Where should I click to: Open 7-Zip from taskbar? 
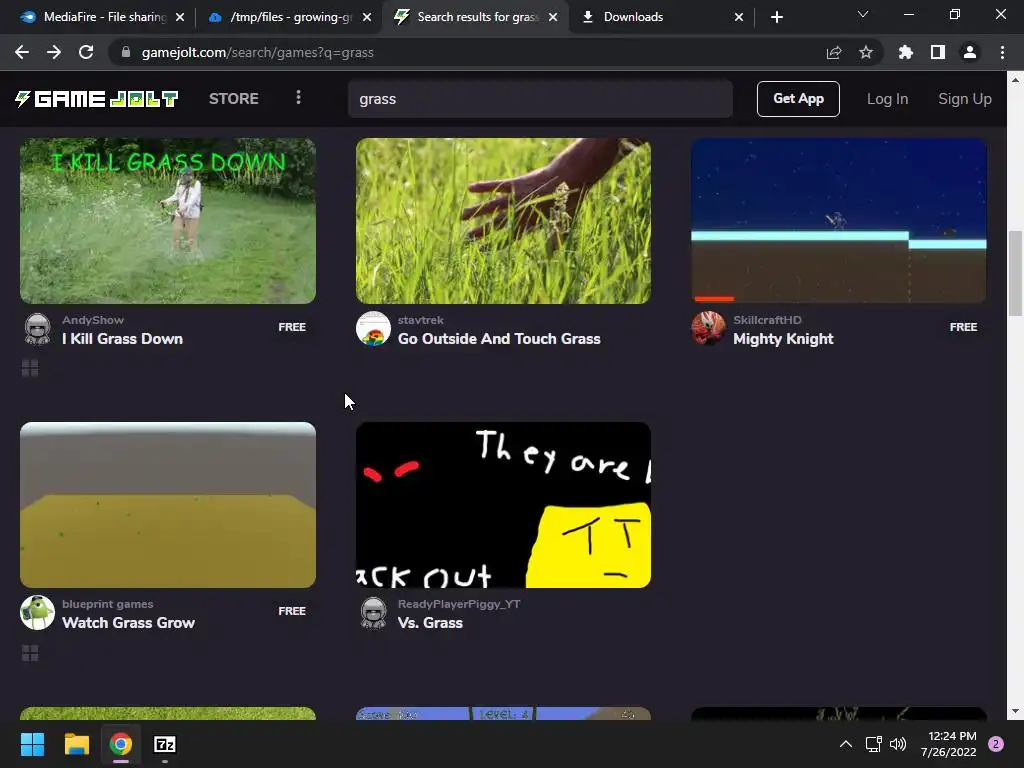(x=165, y=744)
